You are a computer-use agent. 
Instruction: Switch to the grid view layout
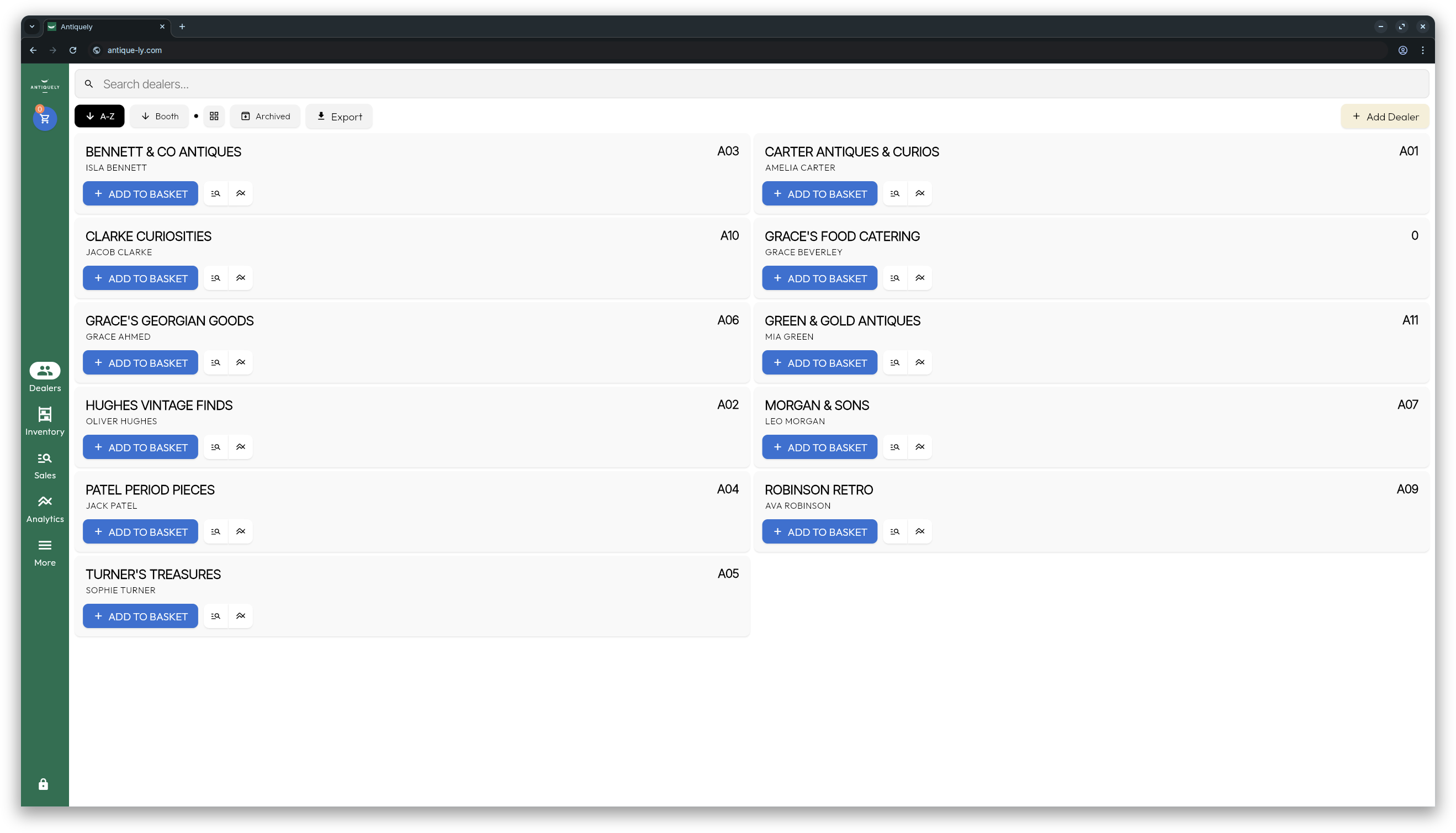pos(214,116)
